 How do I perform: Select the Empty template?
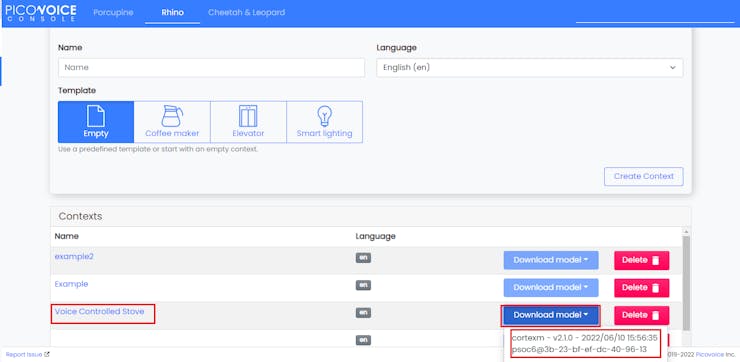pyautogui.click(x=96, y=122)
